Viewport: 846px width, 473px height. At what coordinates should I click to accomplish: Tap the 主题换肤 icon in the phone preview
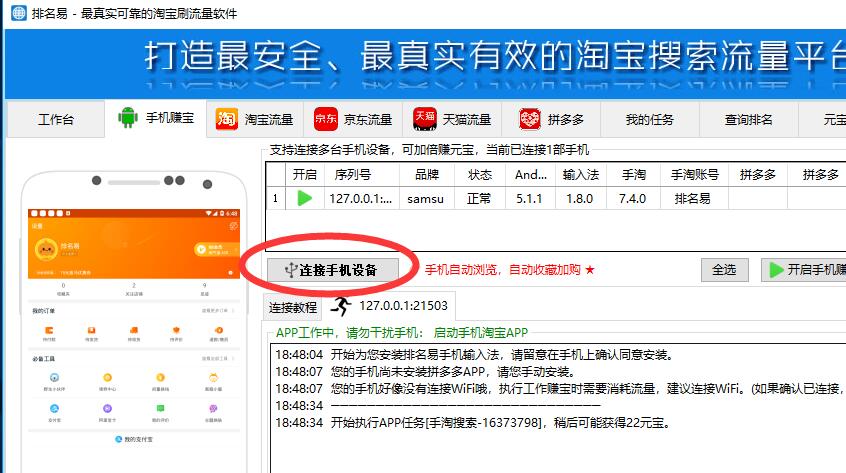[x=213, y=408]
